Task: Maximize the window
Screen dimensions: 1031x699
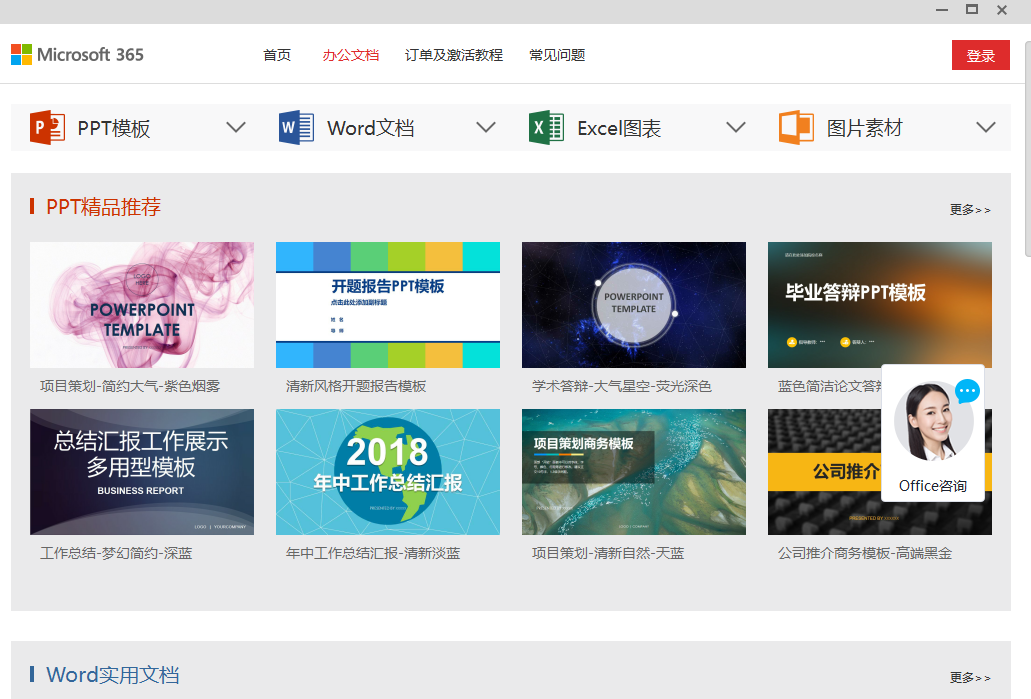Action: click(971, 9)
